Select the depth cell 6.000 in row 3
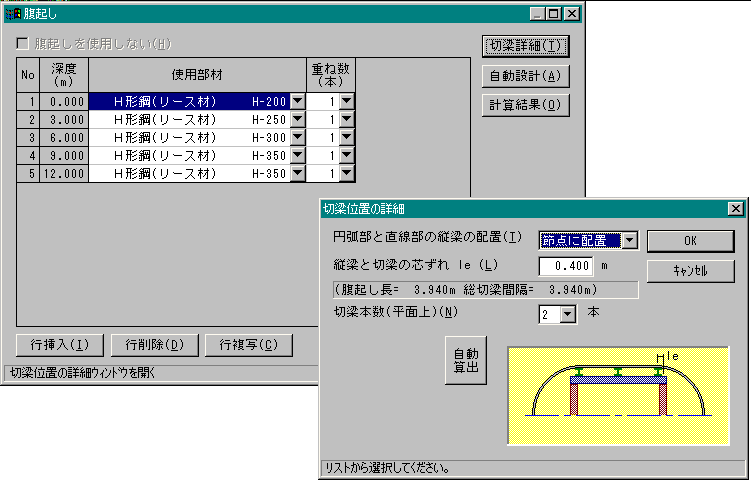Screen dimensions: 751x481 tap(64, 138)
